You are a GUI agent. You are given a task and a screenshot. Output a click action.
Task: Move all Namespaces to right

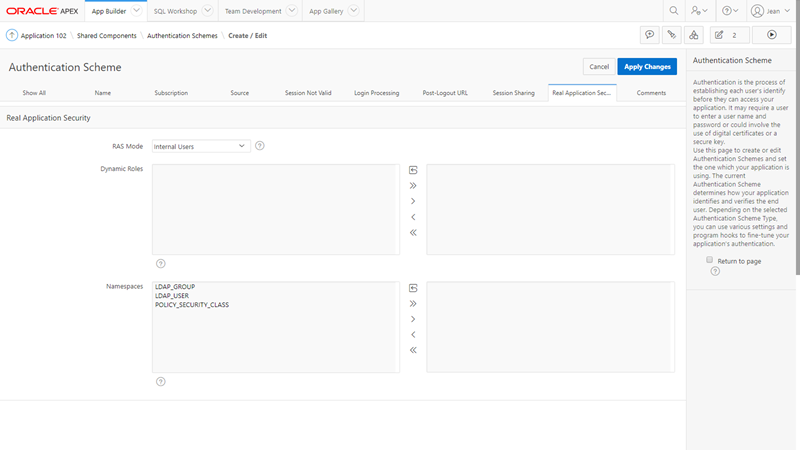pos(413,304)
